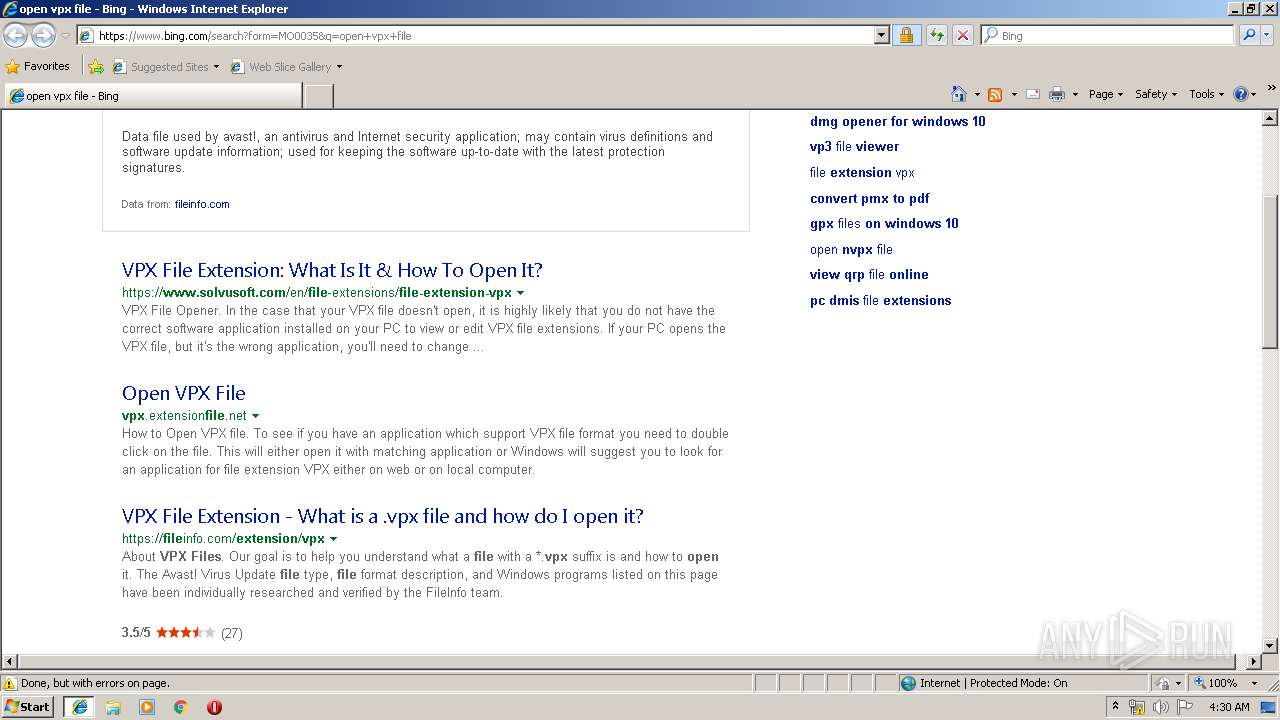
Task: Open 'VPX File Extension: What Is It' result
Action: tap(332, 270)
